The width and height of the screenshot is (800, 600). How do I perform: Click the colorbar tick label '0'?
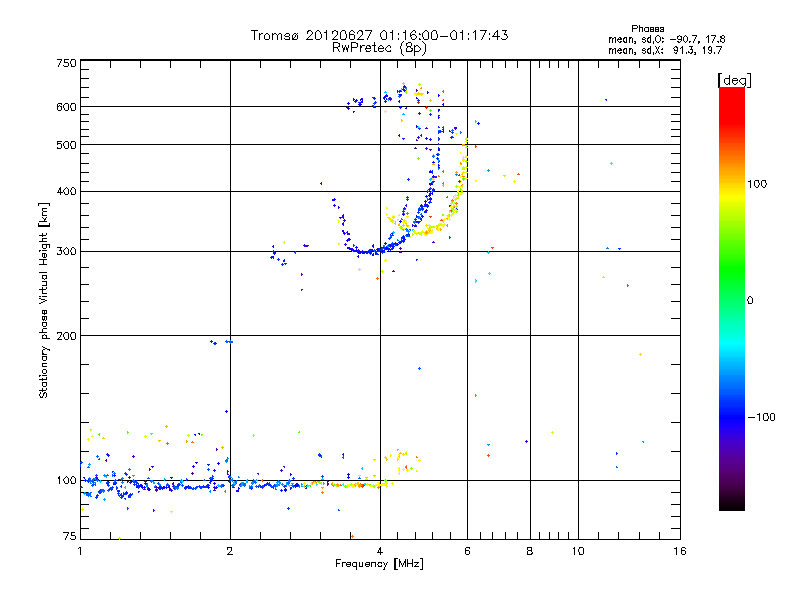click(750, 301)
